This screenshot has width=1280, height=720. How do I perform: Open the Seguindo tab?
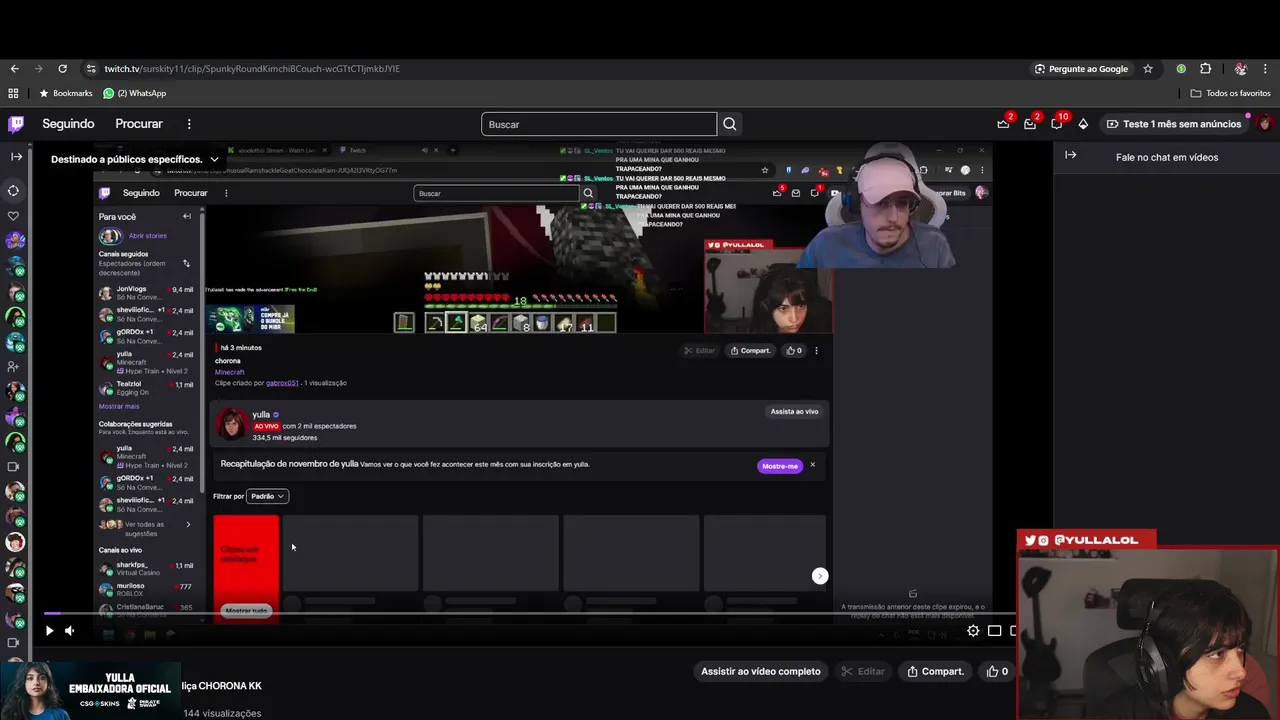[x=68, y=124]
